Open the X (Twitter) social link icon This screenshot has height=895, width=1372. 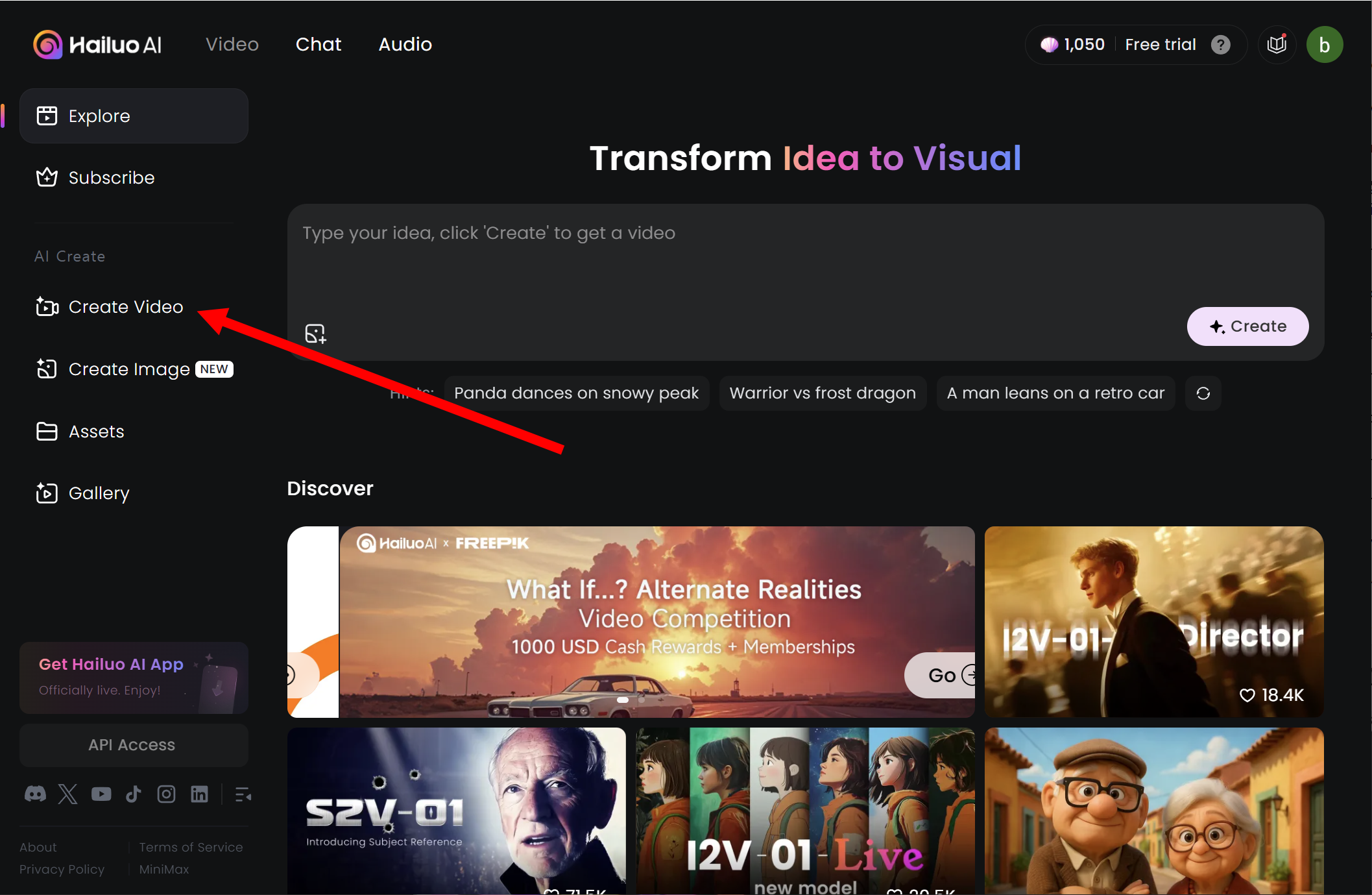click(67, 794)
